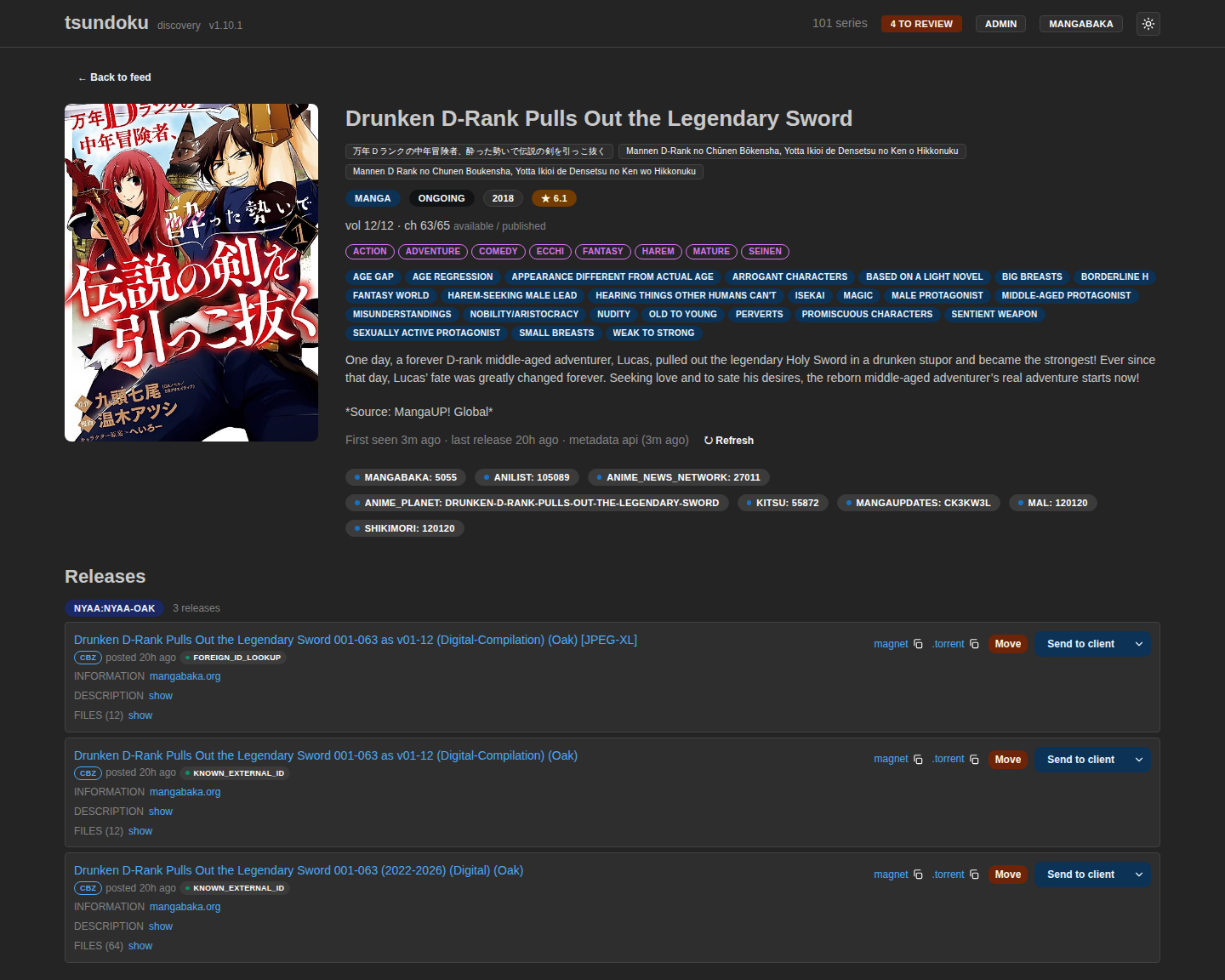Image resolution: width=1225 pixels, height=980 pixels.
Task: Click the MANGAUPDATES: CK3KW3L chip
Action: pyautogui.click(x=919, y=503)
